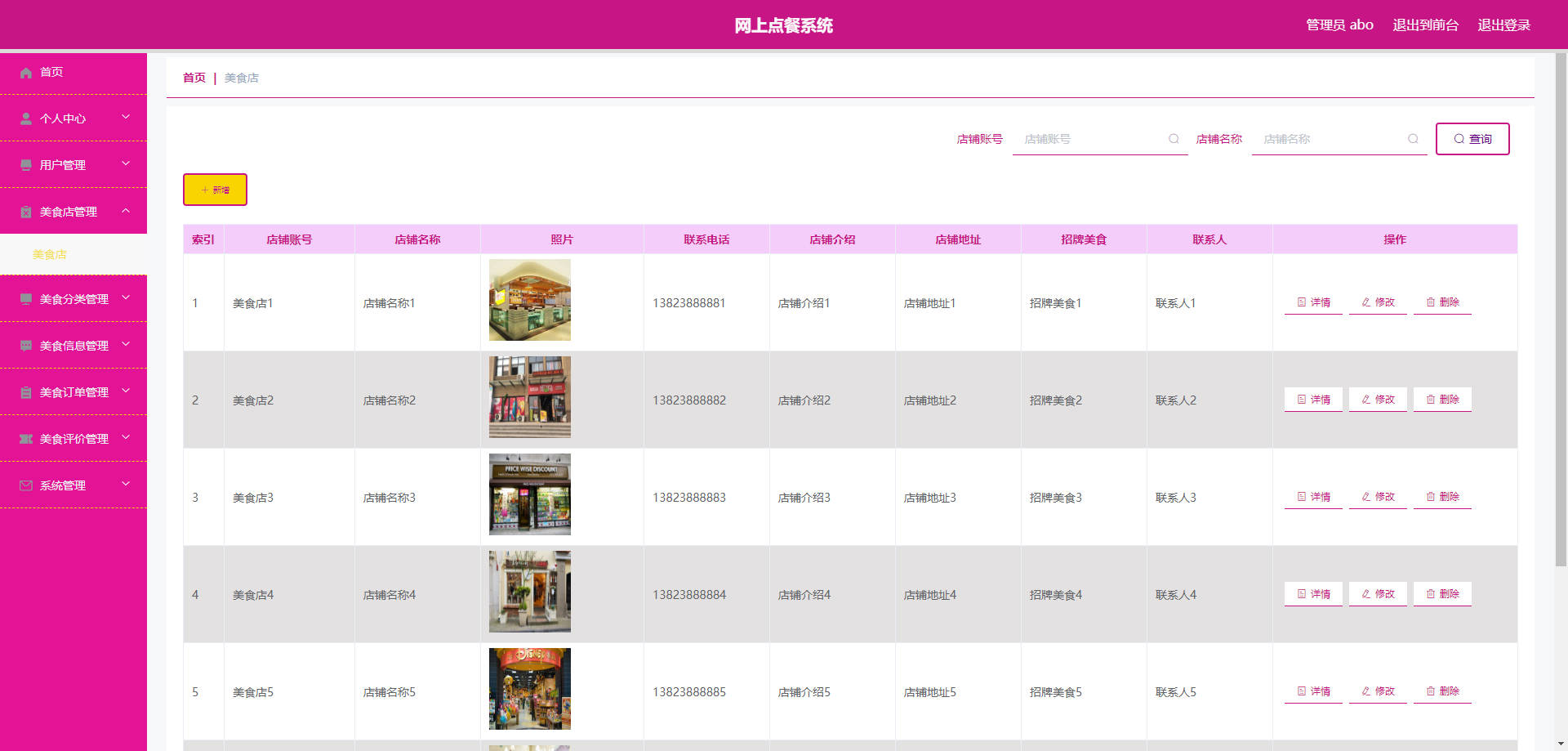This screenshot has height=751, width=1568.
Task: Click 修改 for 美食店4
Action: tap(1378, 594)
